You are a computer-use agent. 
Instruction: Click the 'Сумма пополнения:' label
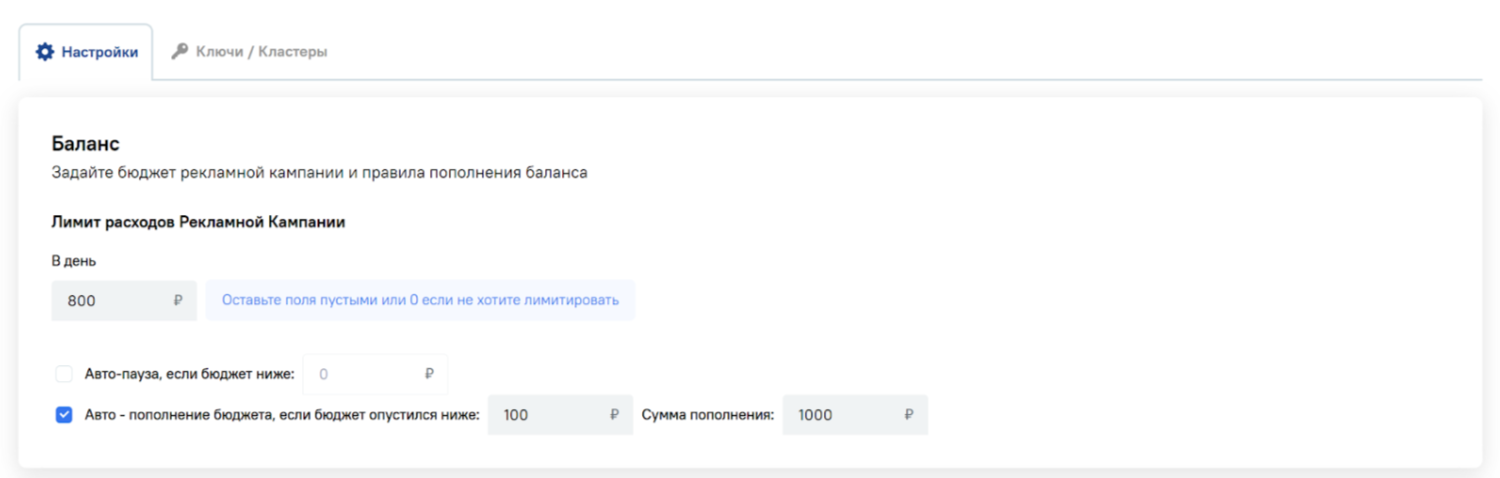(708, 415)
